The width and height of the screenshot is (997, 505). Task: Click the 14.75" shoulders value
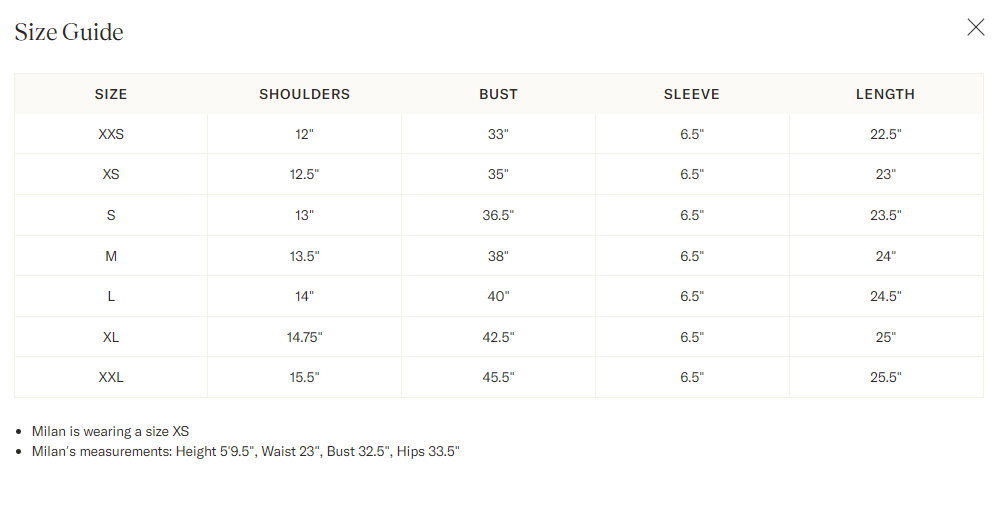(x=305, y=337)
